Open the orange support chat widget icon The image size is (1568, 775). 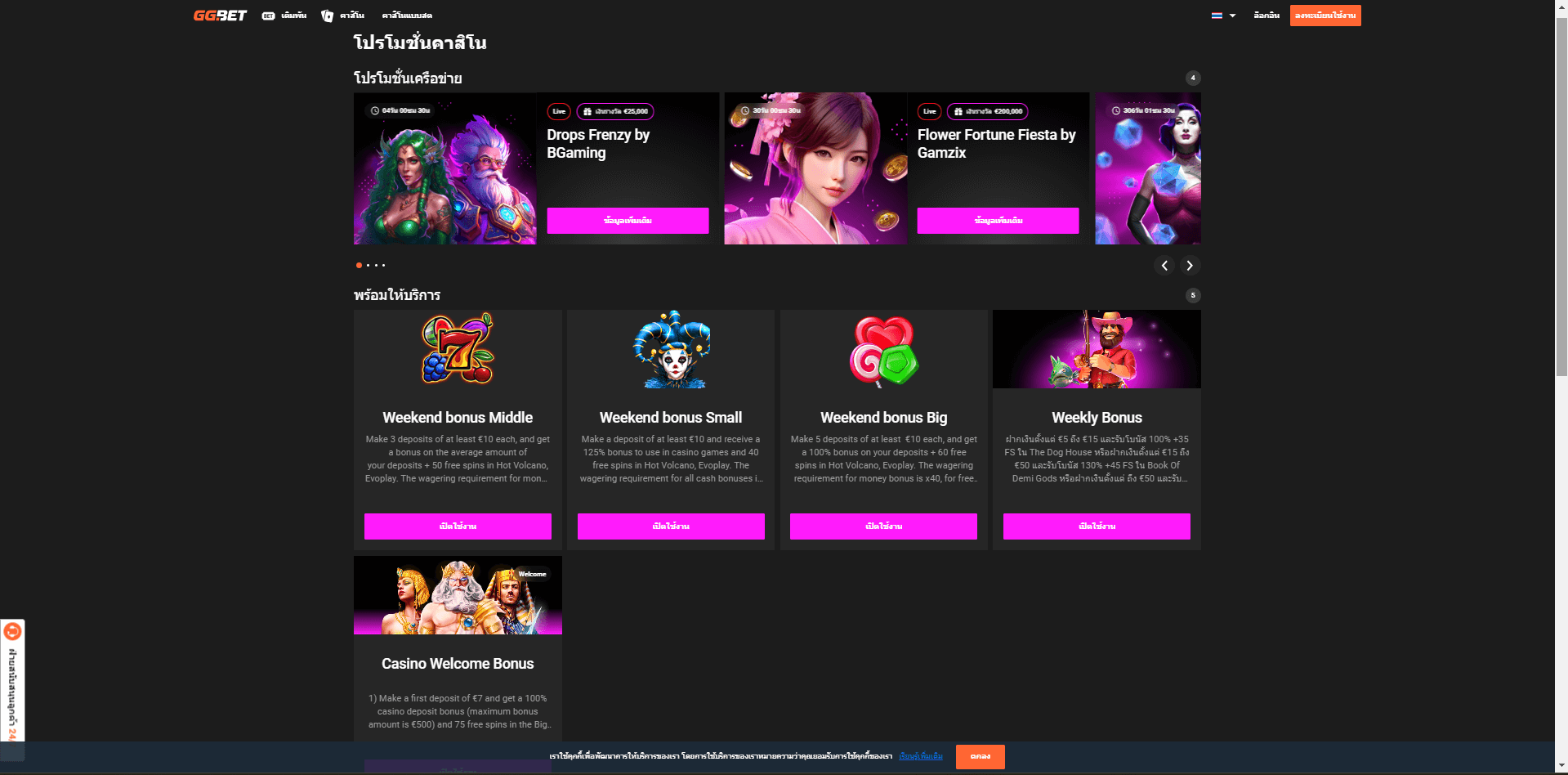click(x=12, y=631)
